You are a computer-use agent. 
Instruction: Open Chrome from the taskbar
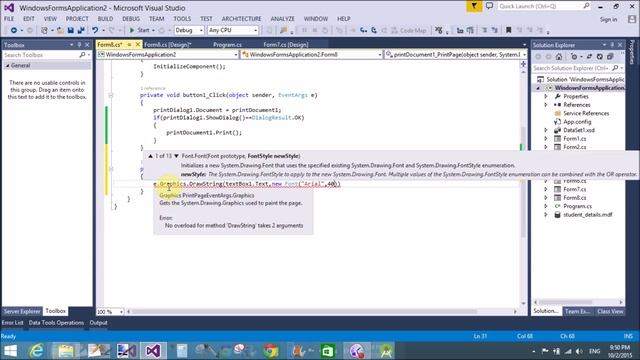point(270,351)
